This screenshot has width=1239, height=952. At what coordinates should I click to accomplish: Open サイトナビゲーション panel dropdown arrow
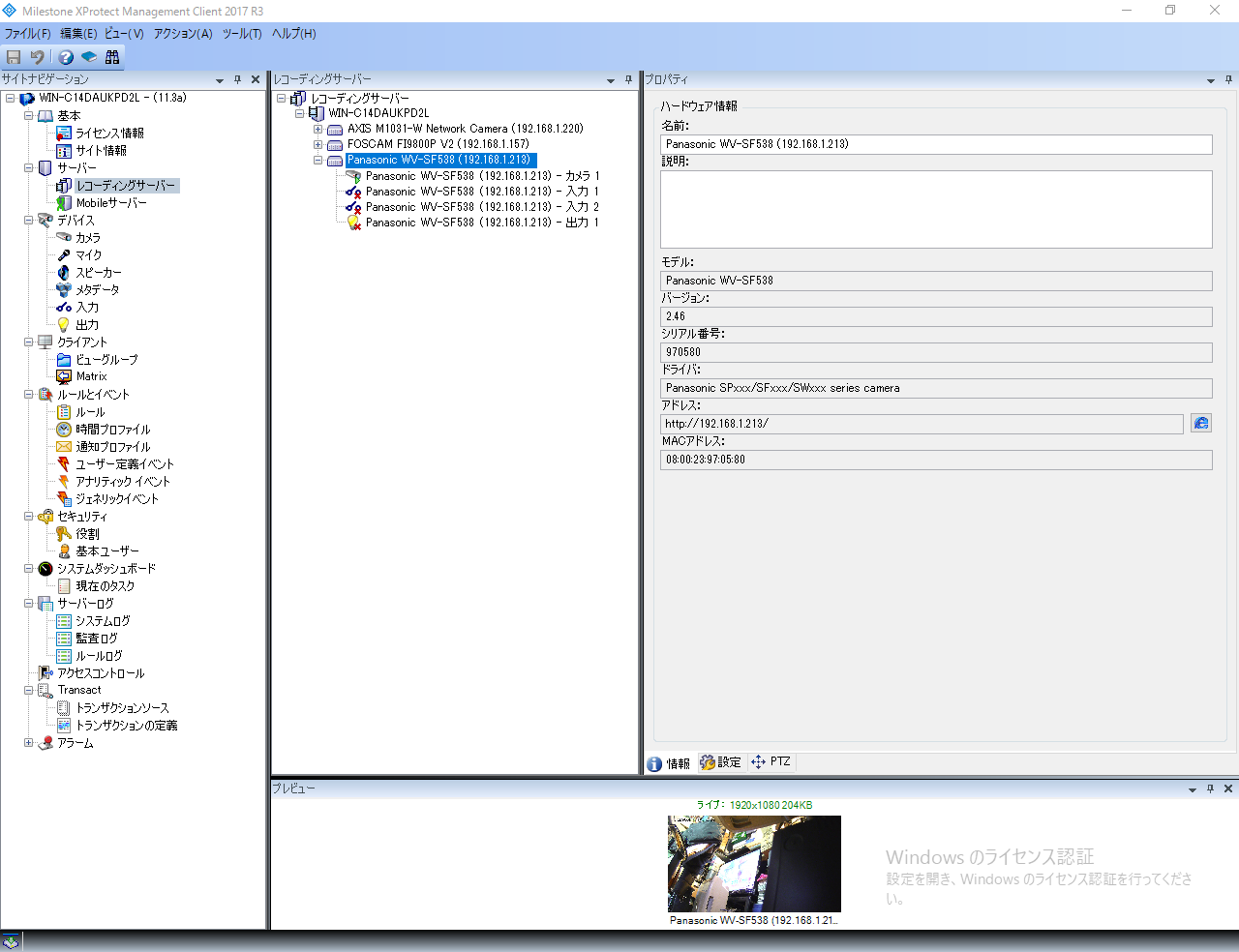tap(220, 80)
